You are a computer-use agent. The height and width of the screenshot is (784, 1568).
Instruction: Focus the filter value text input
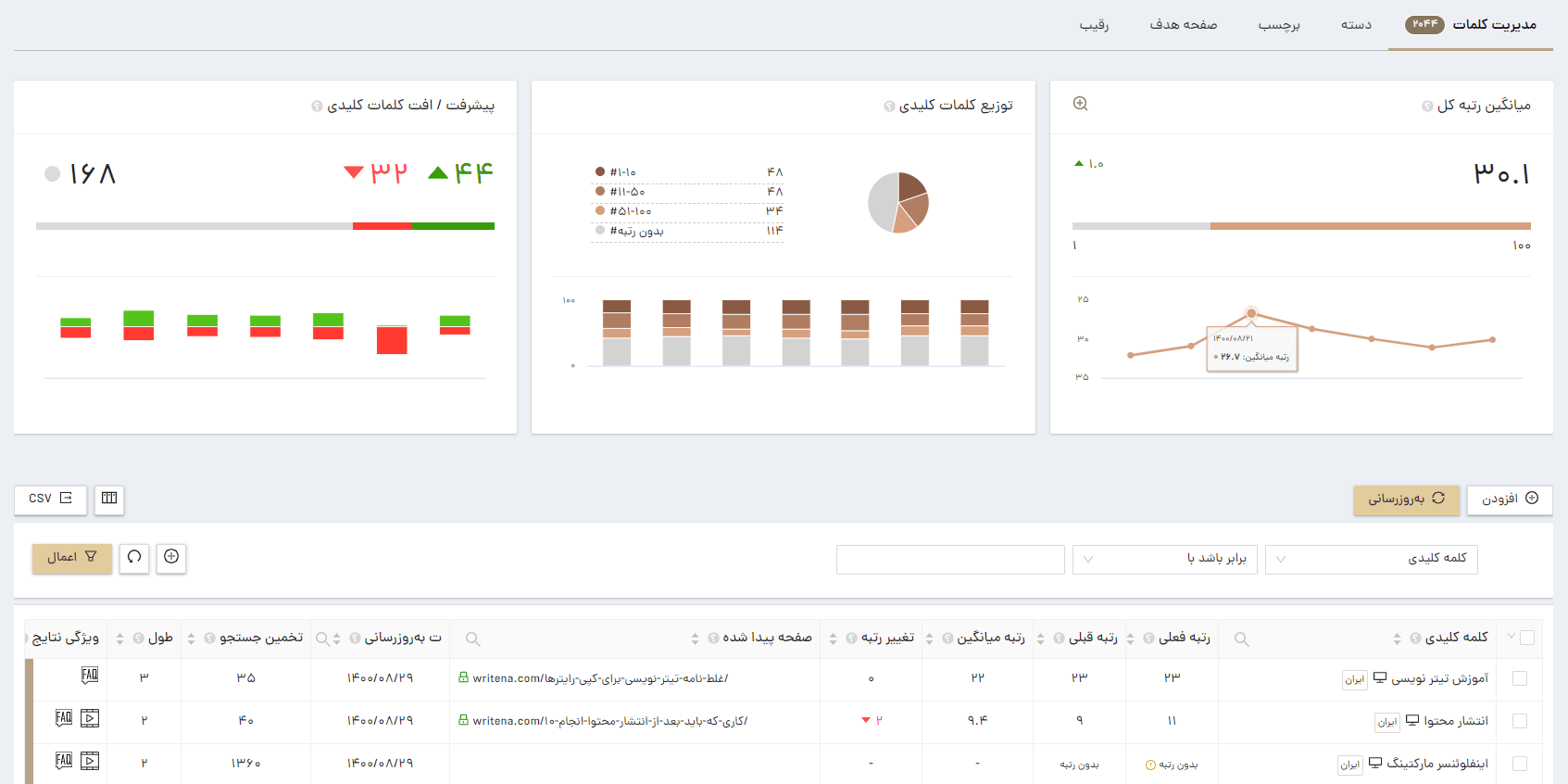tap(950, 559)
